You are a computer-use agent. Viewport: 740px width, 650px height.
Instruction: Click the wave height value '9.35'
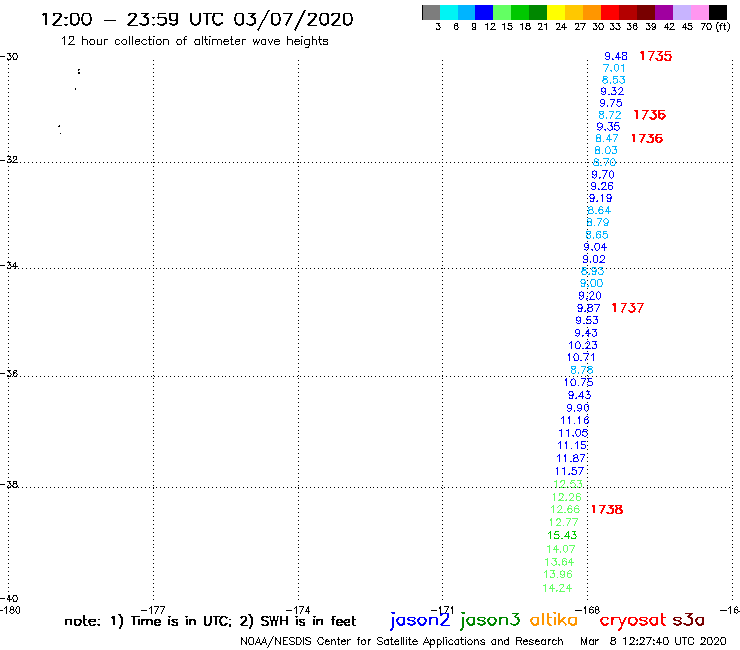[608, 127]
